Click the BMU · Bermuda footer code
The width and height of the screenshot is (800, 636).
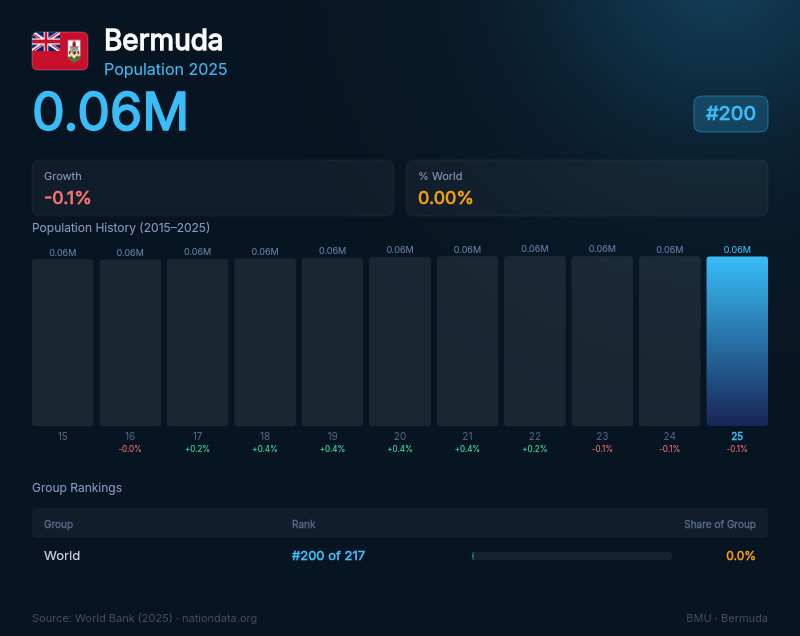click(727, 618)
